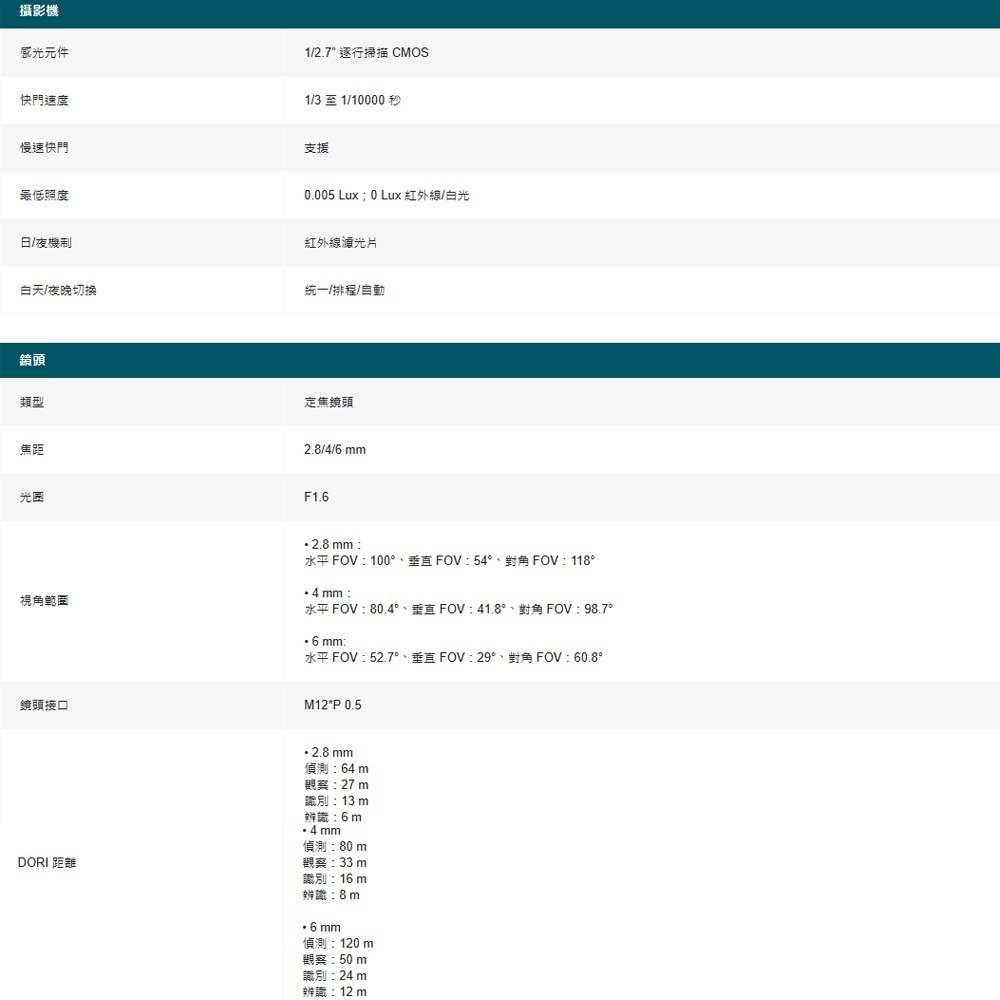
Task: Select the 日/夜機制 row
Action: [42, 242]
